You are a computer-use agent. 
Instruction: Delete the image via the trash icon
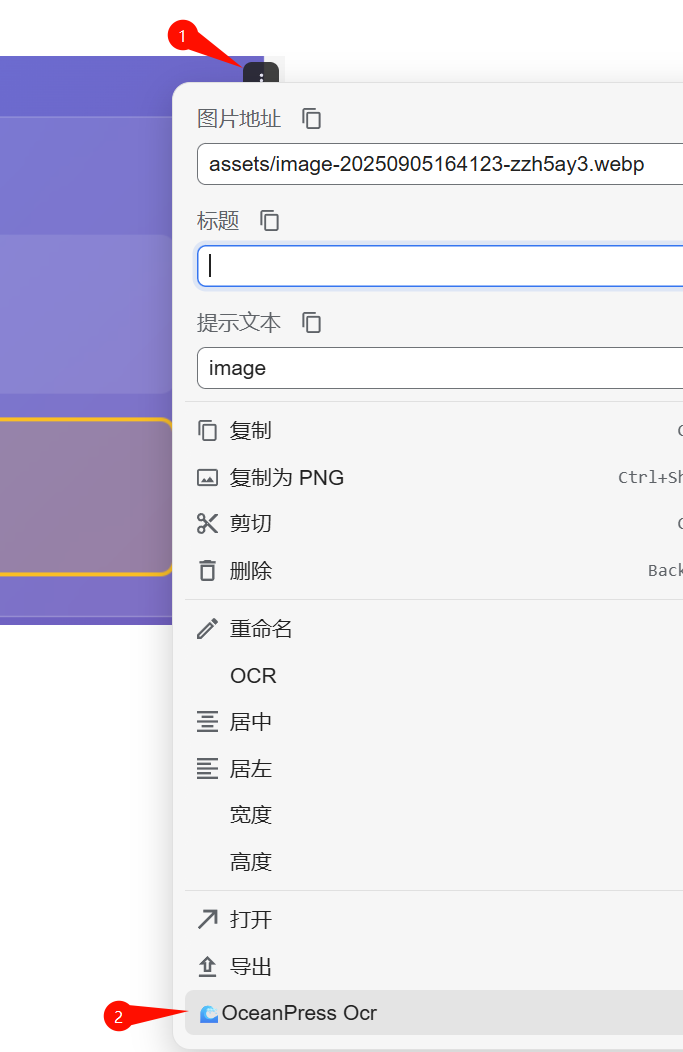point(207,570)
